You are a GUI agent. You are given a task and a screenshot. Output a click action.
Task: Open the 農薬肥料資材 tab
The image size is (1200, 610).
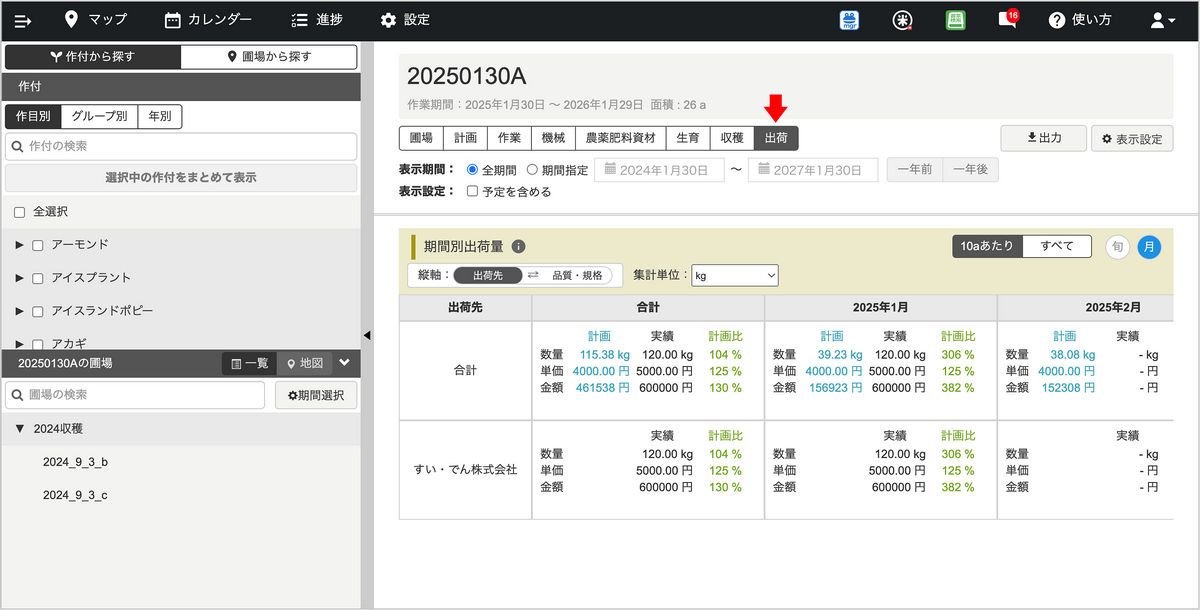[x=620, y=138]
